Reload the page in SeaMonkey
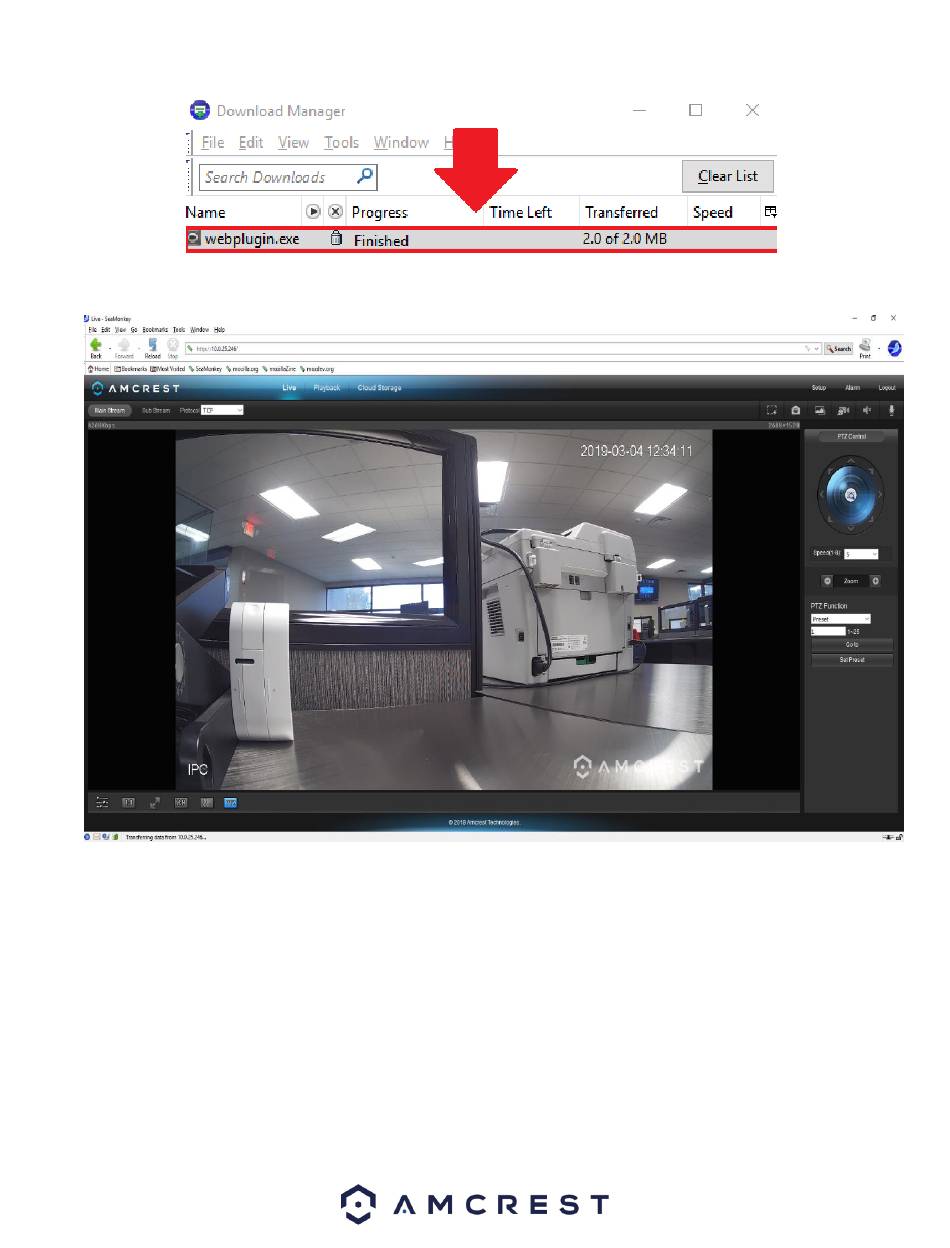950x1248 pixels. pos(152,347)
